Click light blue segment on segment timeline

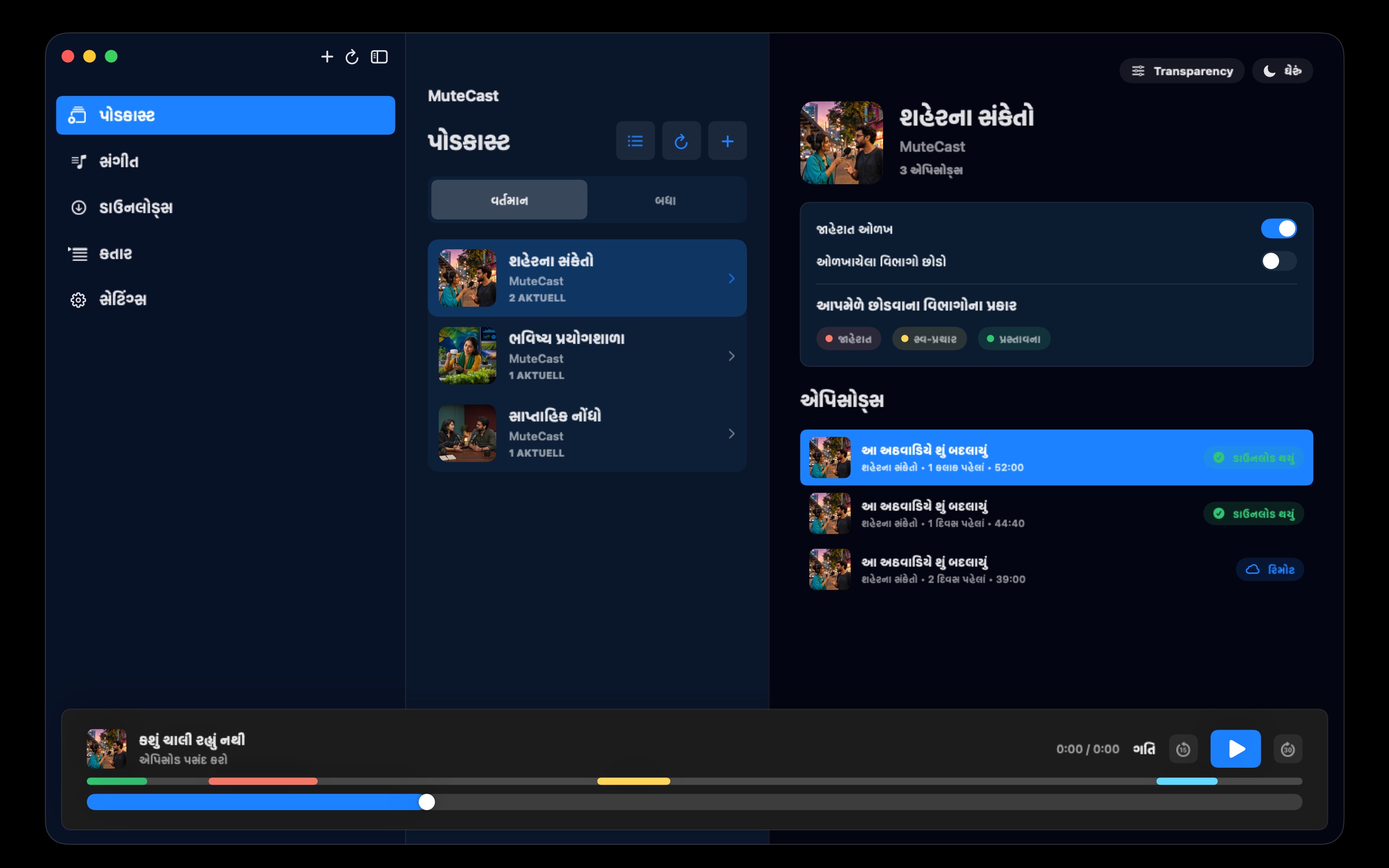1186,781
